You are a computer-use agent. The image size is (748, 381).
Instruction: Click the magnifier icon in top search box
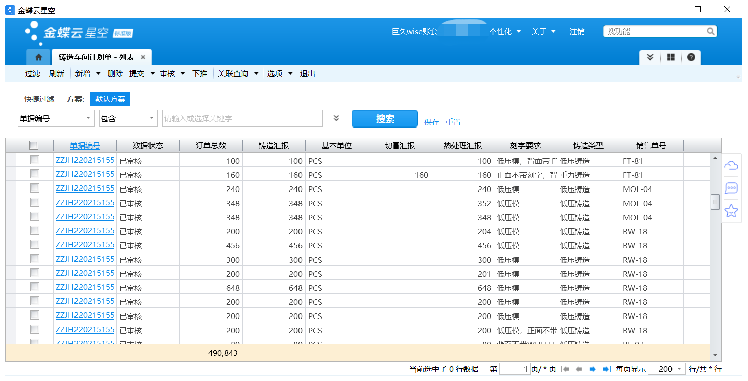710,31
